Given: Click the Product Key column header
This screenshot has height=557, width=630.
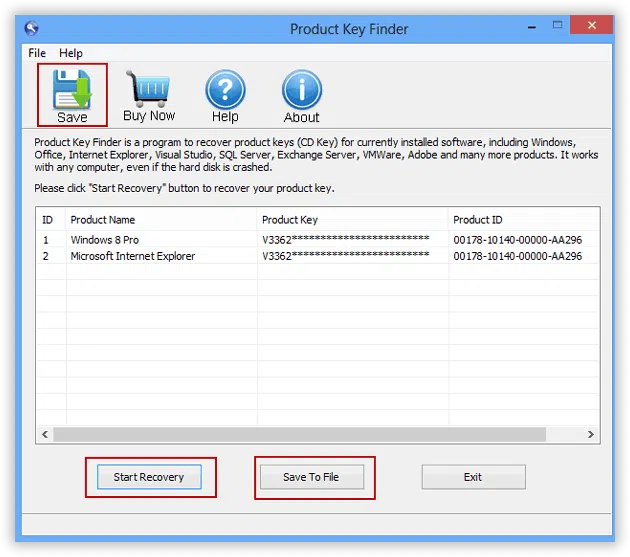Looking at the screenshot, I should pyautogui.click(x=350, y=219).
